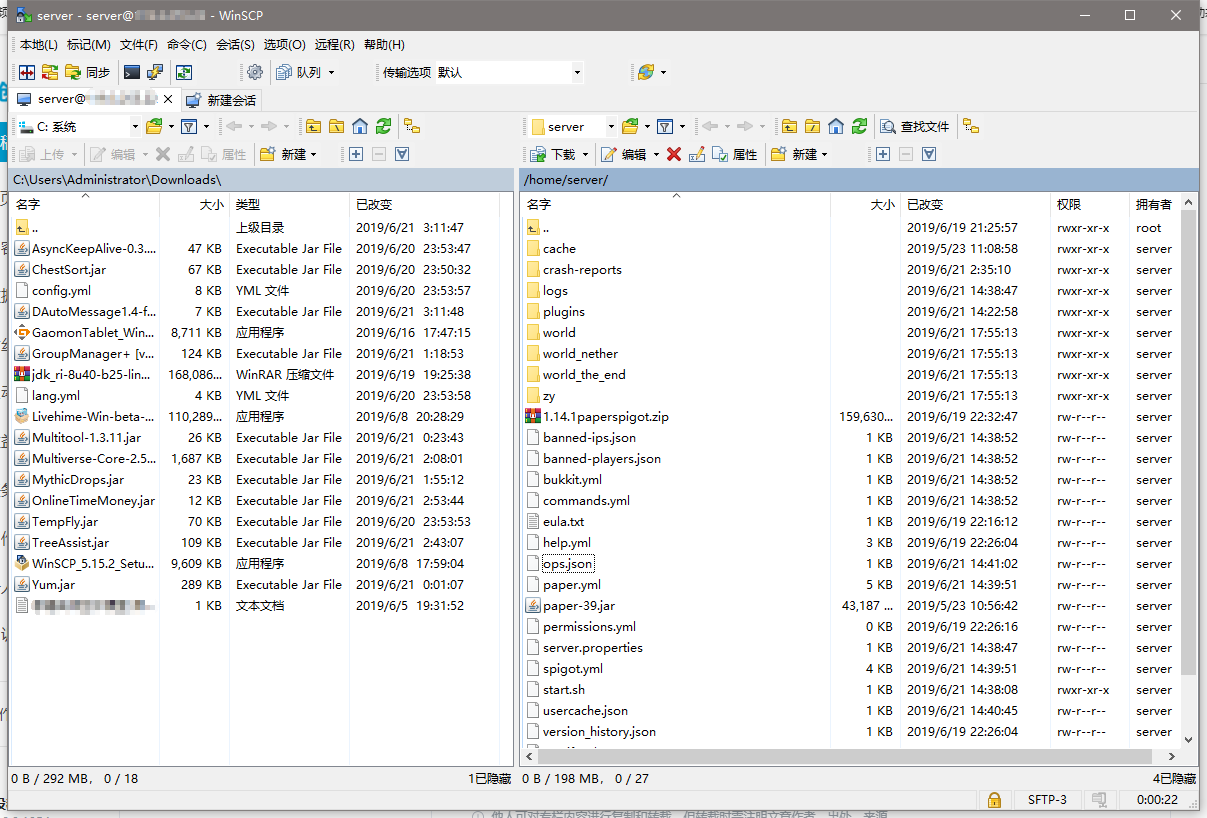Go to the parent directory in the remote panel
The height and width of the screenshot is (818, 1207).
point(790,126)
